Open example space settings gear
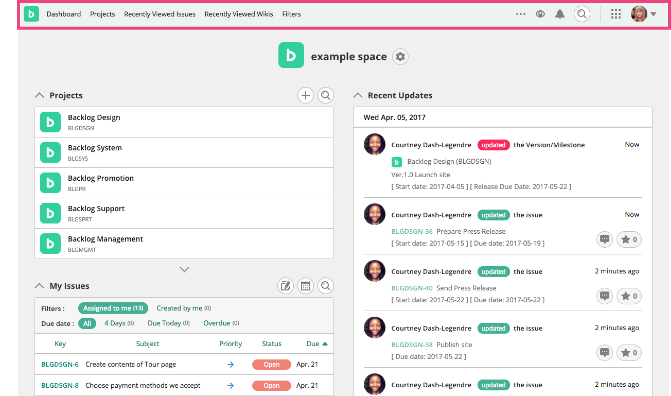 tap(400, 57)
